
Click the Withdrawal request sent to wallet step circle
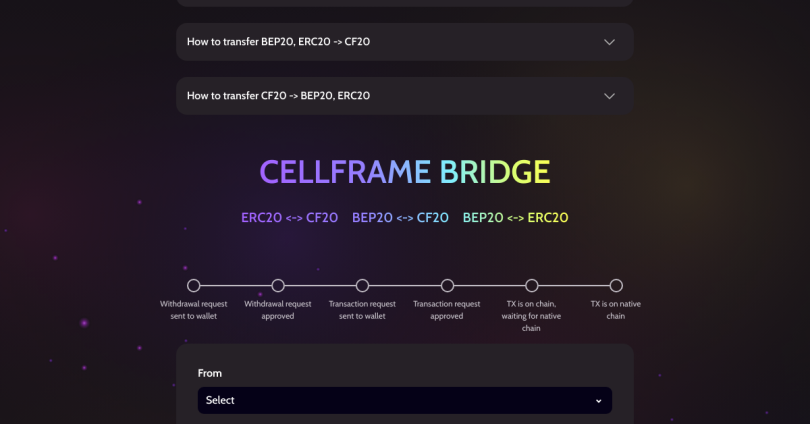coord(194,286)
